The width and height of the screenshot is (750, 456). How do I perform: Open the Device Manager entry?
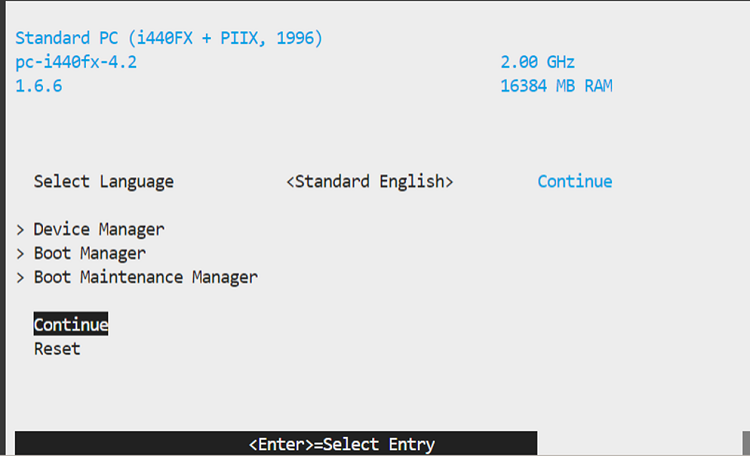(x=98, y=230)
